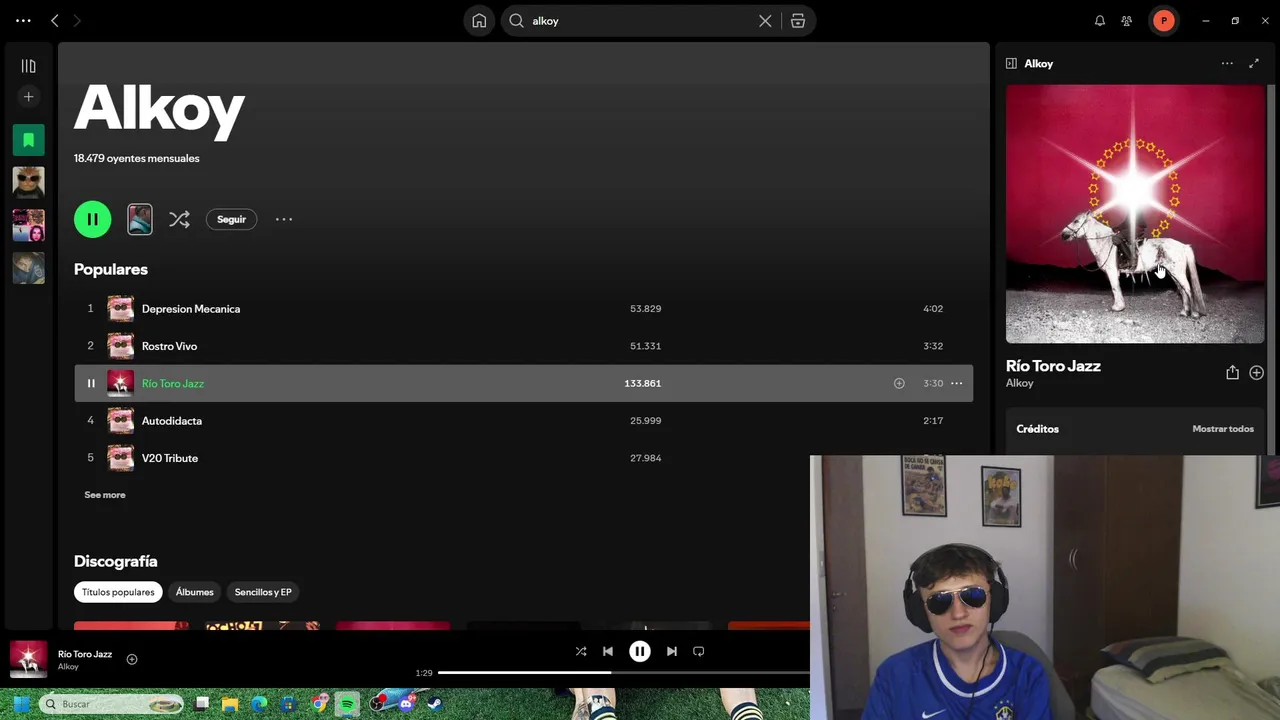Select the Sencillos y EP filter

(x=263, y=592)
